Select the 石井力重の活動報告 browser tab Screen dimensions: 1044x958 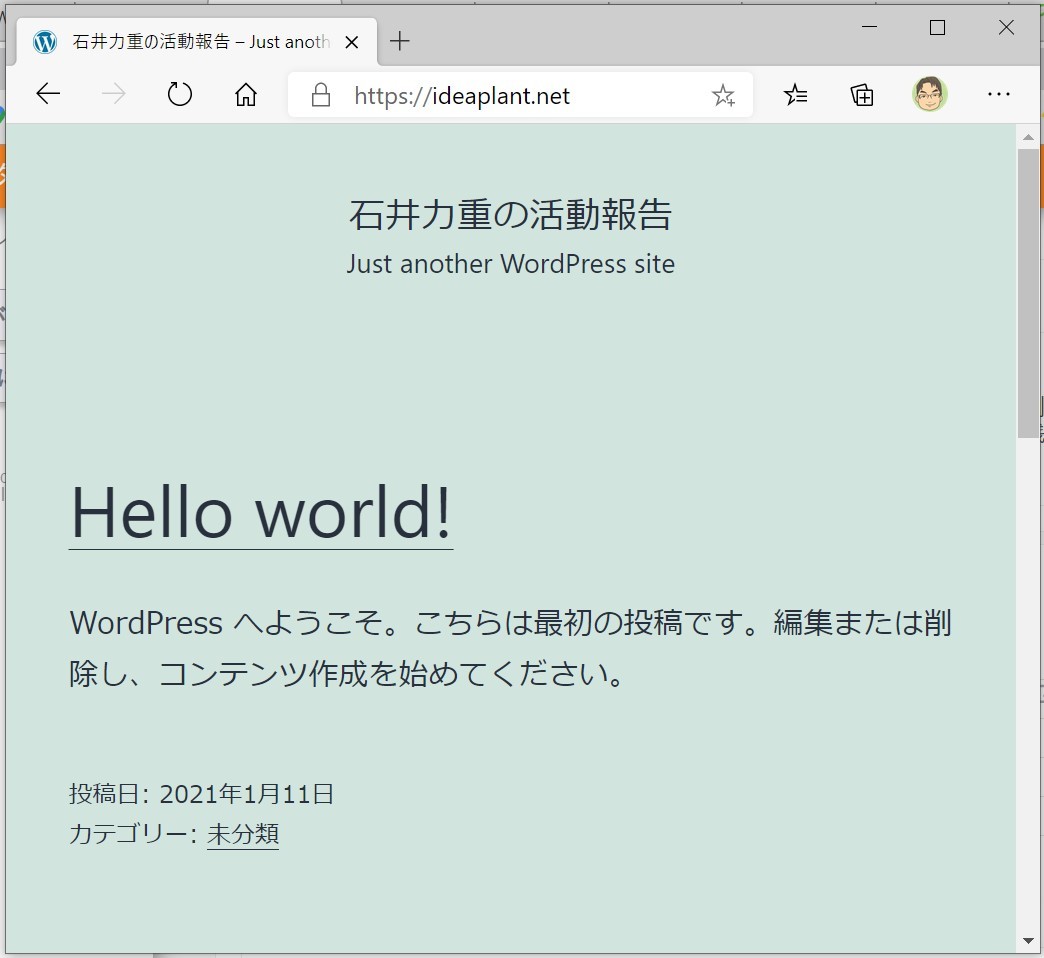point(190,42)
